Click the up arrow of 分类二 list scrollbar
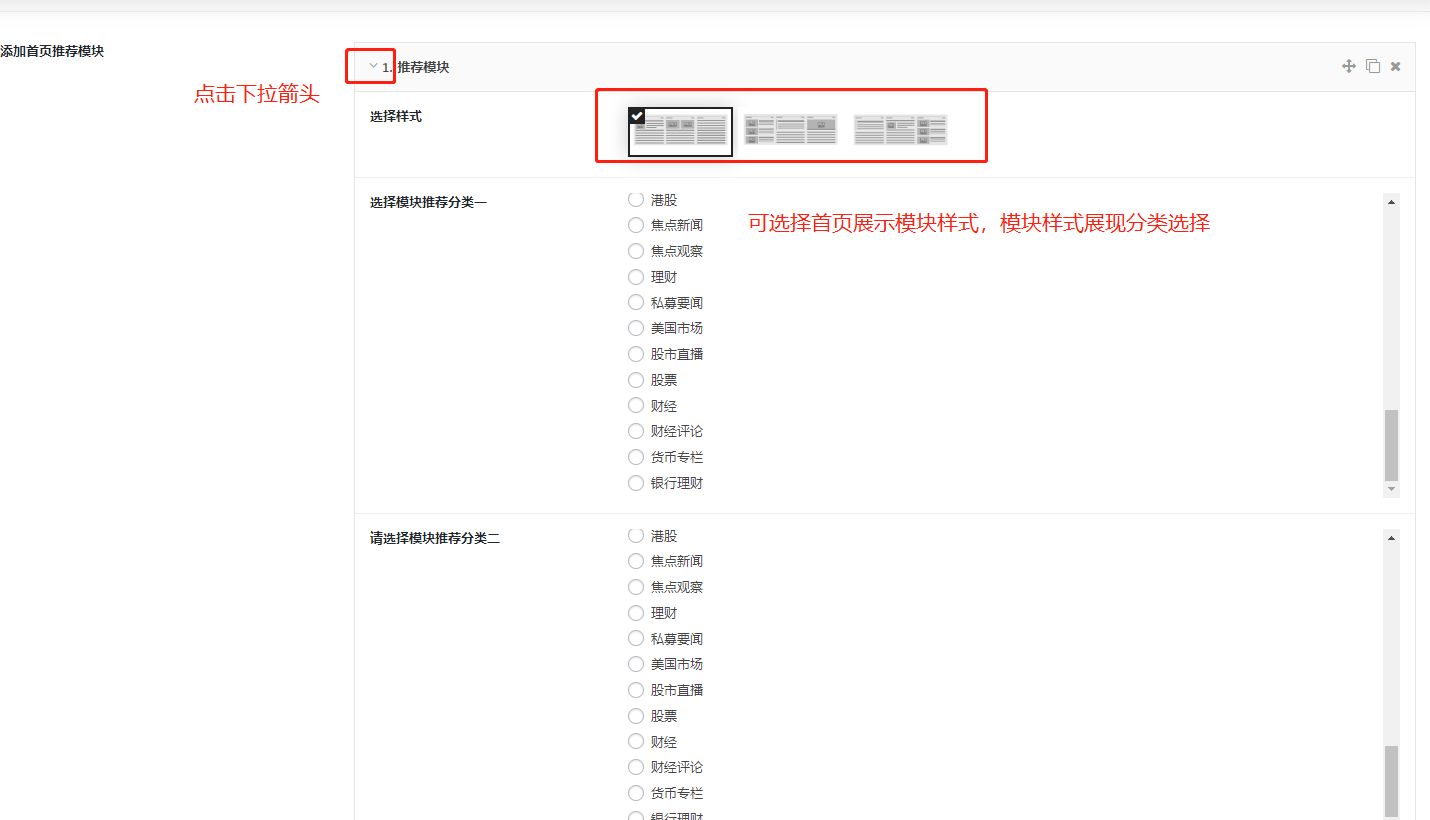This screenshot has width=1430, height=820. 1391,538
